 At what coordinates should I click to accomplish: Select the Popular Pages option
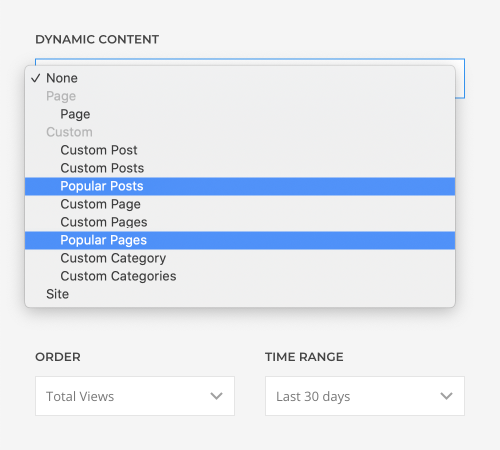point(240,240)
